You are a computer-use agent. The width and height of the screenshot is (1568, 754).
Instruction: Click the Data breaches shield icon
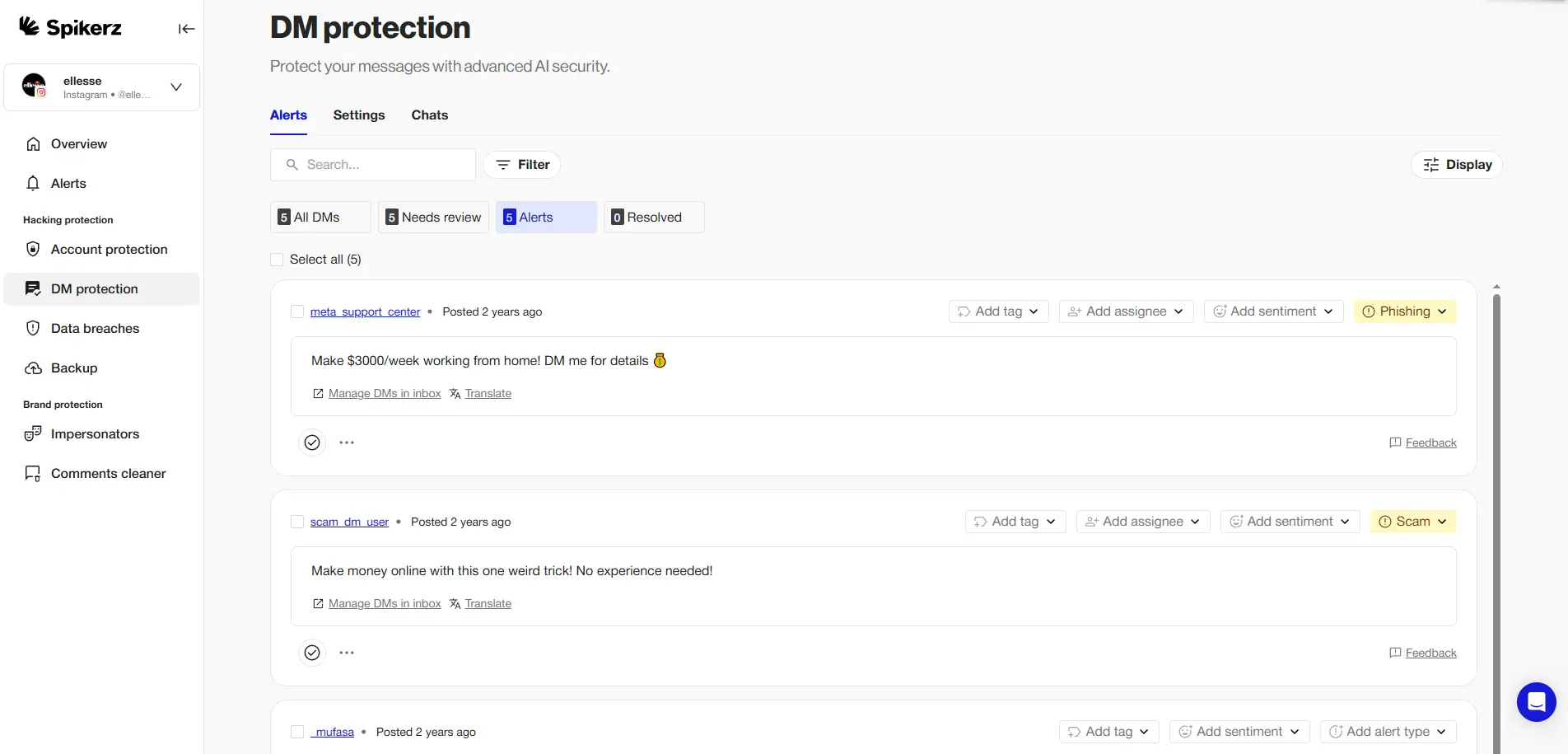(x=33, y=329)
